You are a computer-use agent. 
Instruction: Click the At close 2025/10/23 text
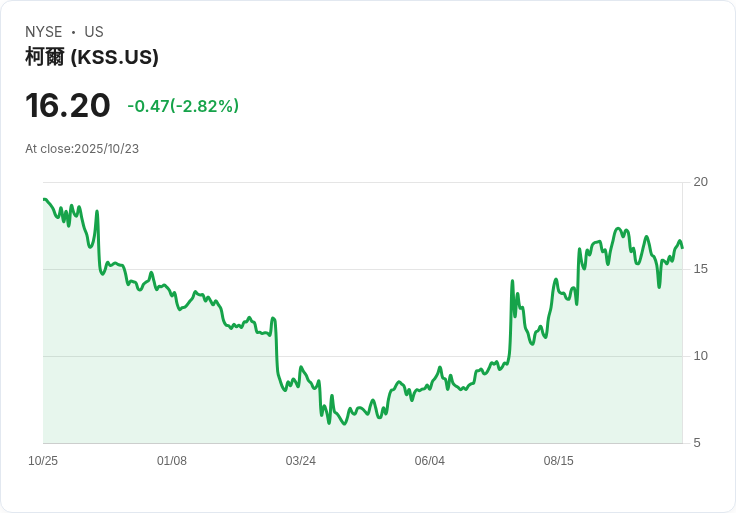tap(82, 149)
